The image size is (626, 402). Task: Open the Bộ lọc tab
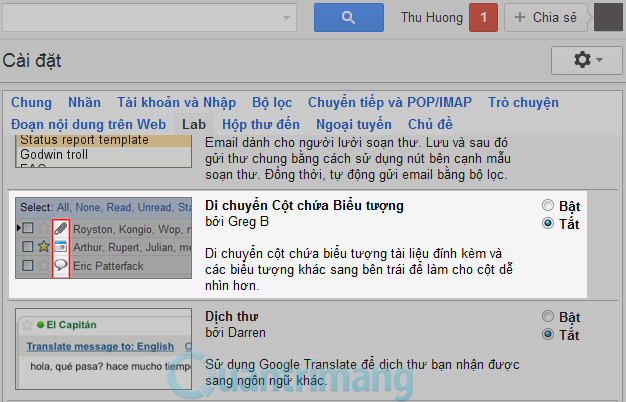click(x=272, y=102)
